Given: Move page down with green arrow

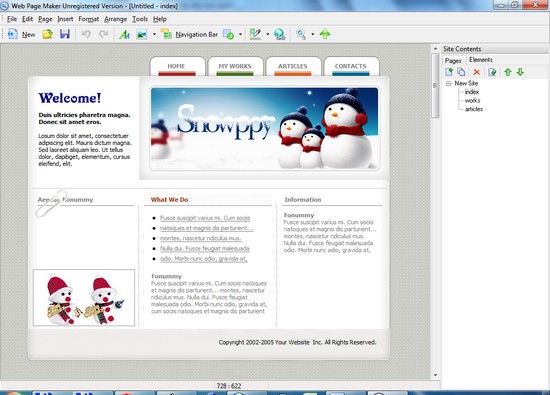Looking at the screenshot, I should coord(520,72).
